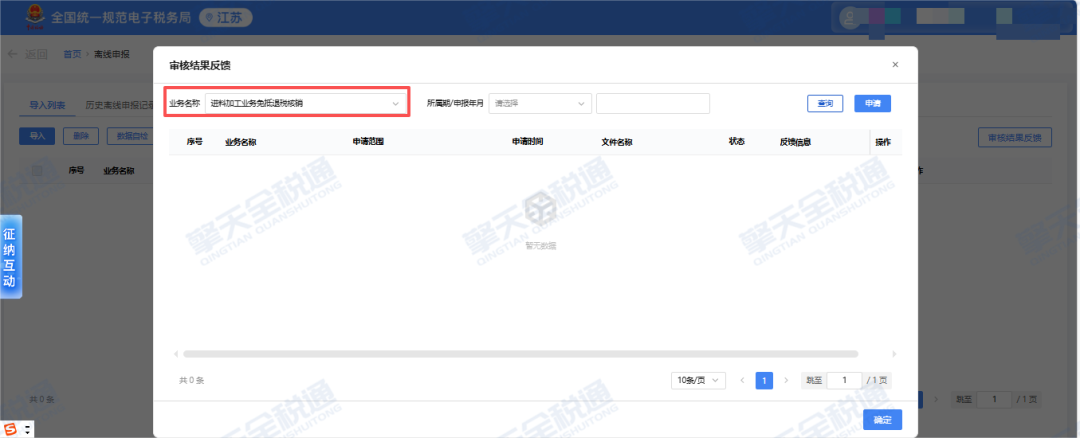
Task: Open the 征纳互动 side panel
Action: 10,257
